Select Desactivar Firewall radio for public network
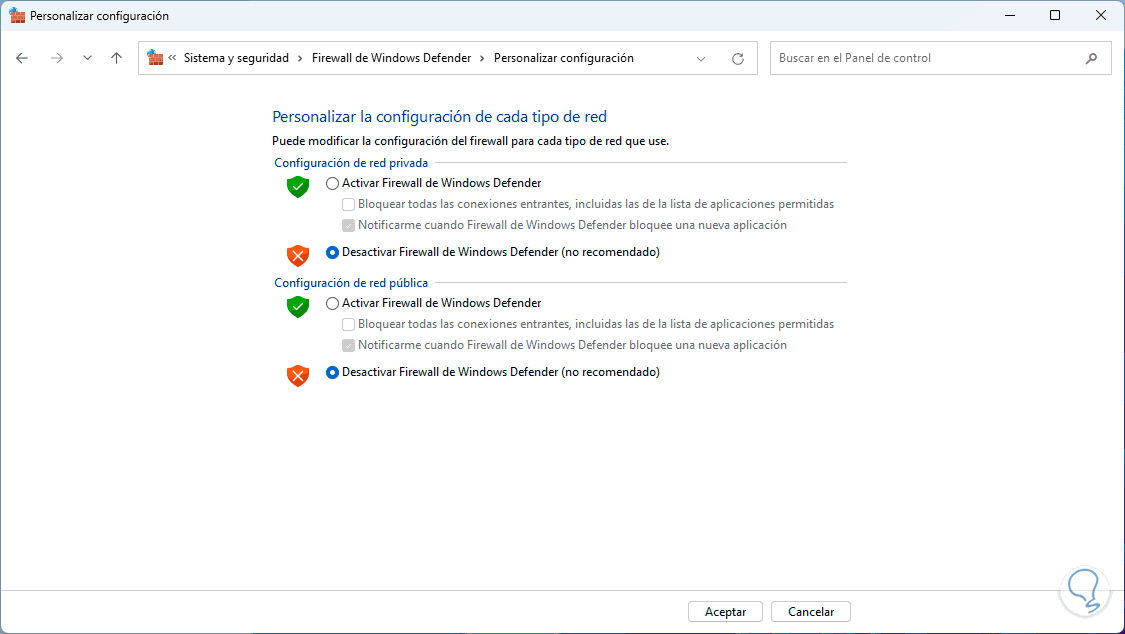The width and height of the screenshot is (1125, 634). (x=332, y=372)
